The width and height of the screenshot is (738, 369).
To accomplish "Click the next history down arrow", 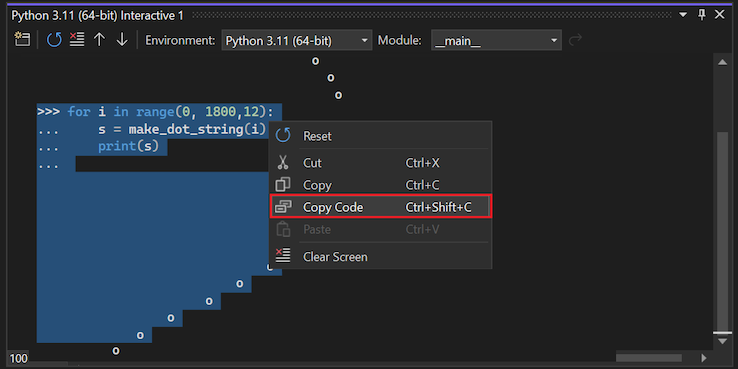I will coord(122,40).
